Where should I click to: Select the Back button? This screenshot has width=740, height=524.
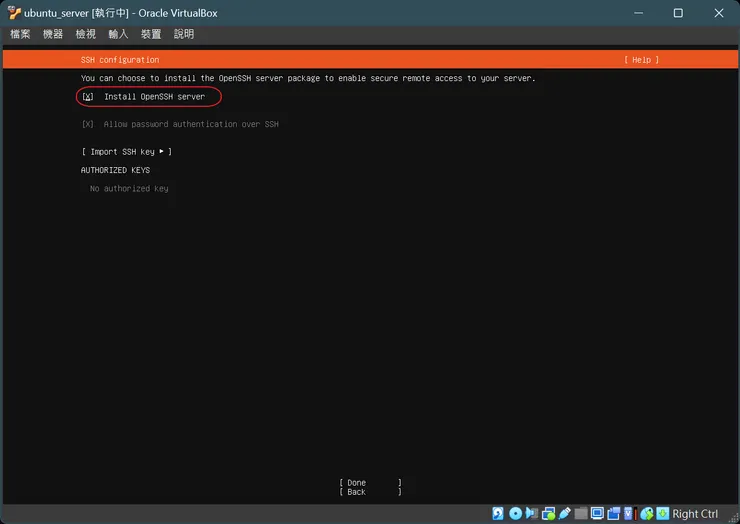click(x=370, y=492)
